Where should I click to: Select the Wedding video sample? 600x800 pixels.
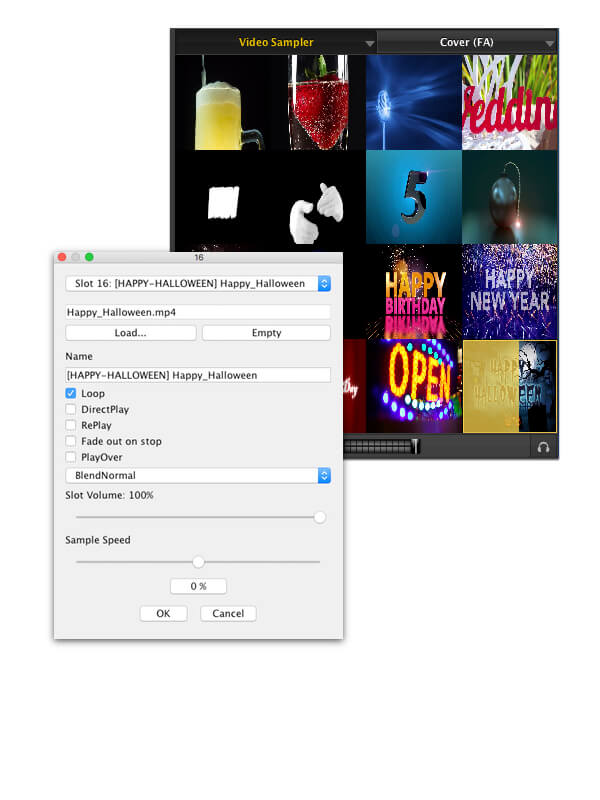[x=509, y=103]
